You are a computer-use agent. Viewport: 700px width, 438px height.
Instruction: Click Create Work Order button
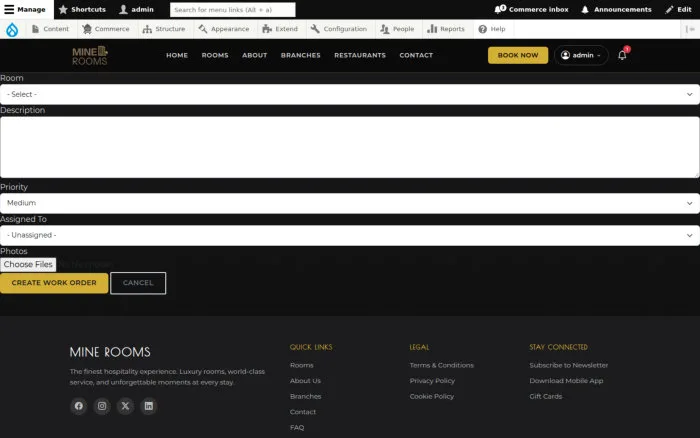click(54, 283)
